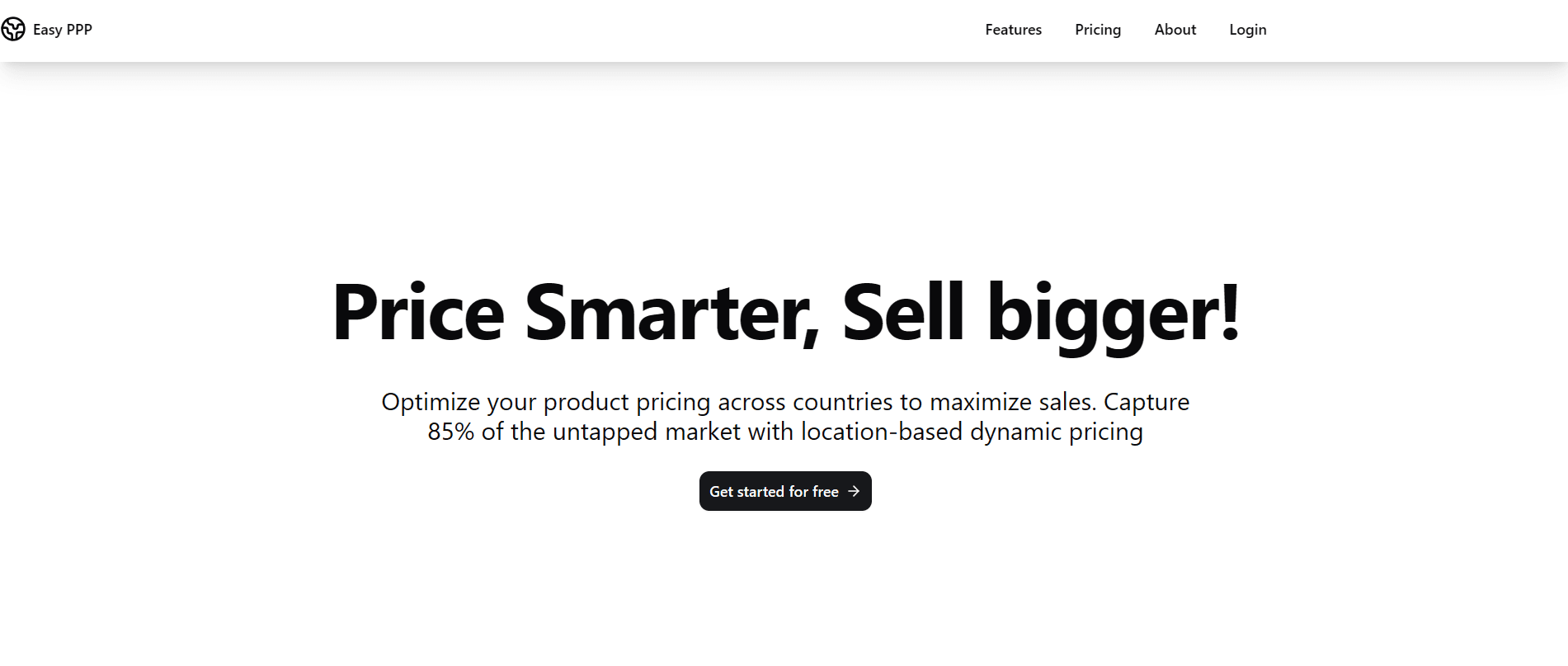Click the arrow icon inside Get started button
Viewport: 1568px width, 666px height.
854,491
